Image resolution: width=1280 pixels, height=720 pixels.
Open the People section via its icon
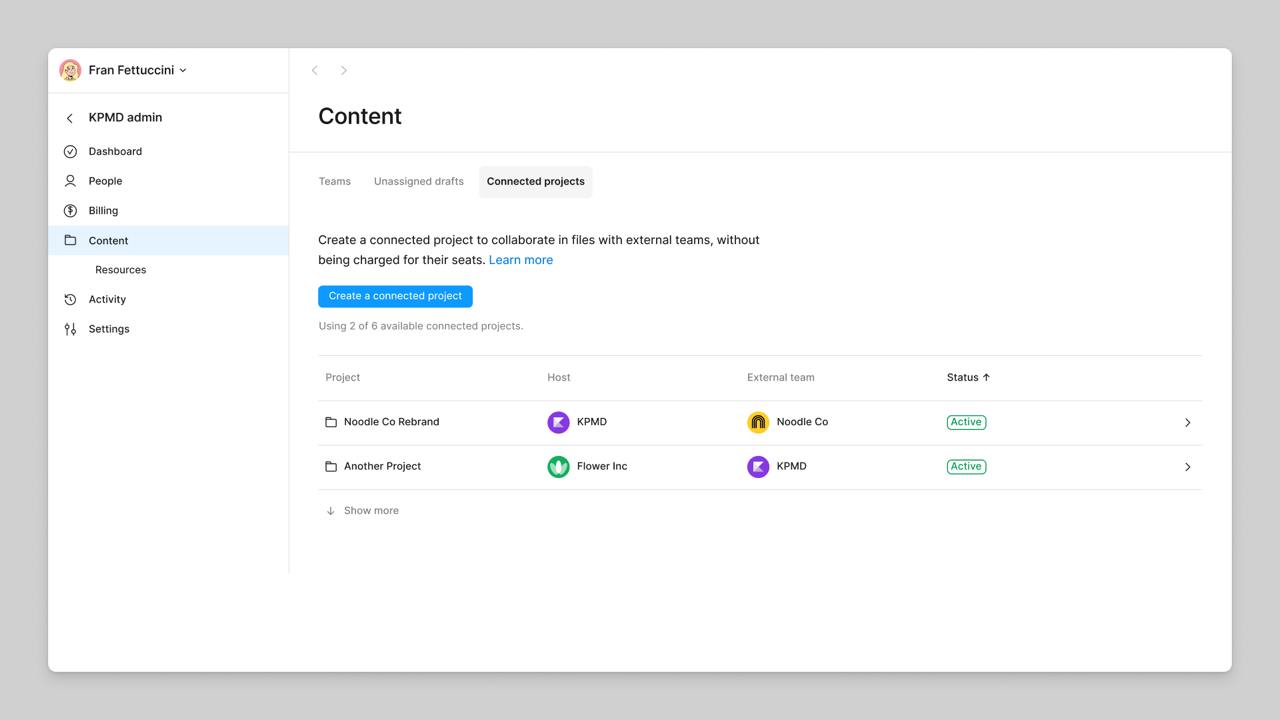point(69,181)
